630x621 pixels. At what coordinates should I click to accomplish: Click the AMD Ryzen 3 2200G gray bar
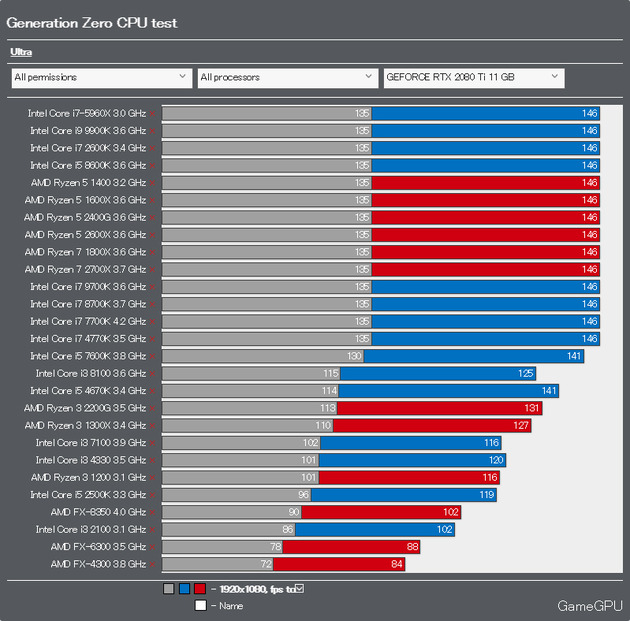(249, 408)
